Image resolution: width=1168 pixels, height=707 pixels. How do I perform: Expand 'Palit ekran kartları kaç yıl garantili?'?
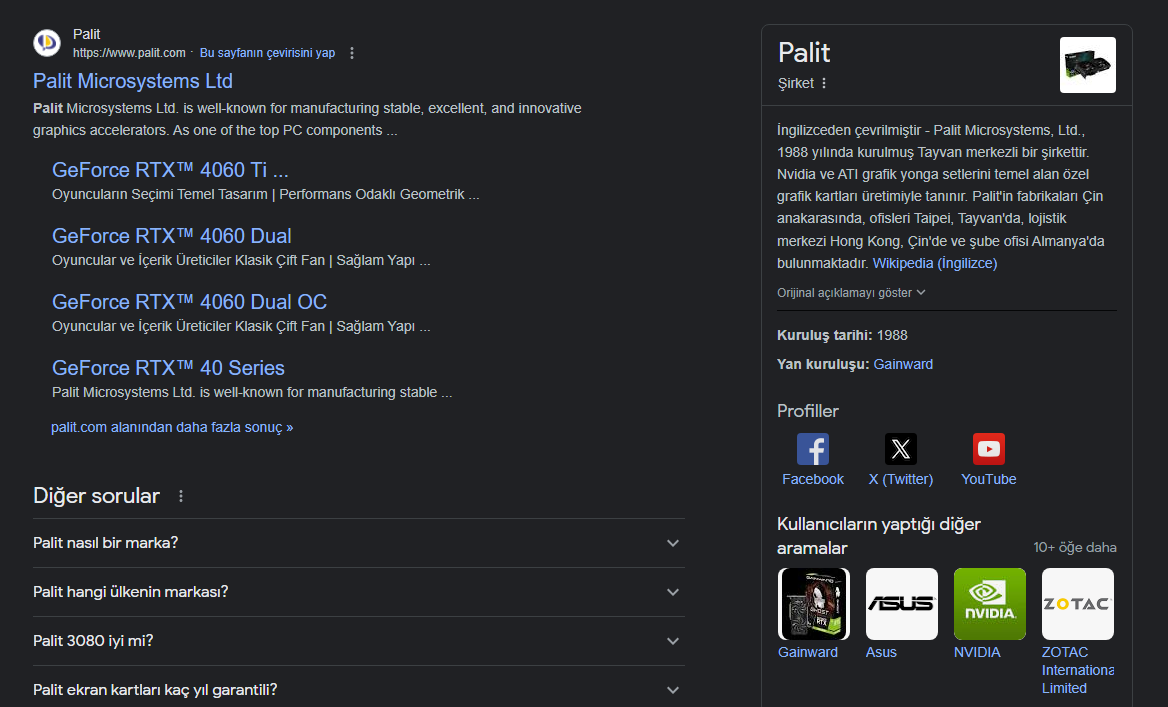(x=359, y=690)
